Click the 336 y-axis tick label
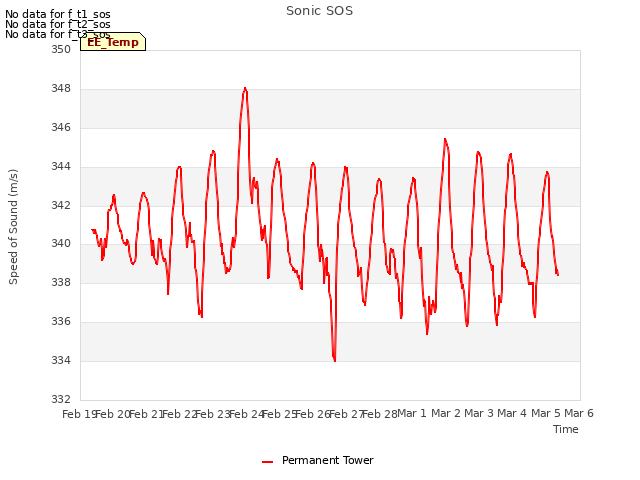Viewport: 640px width, 480px height. click(61, 322)
